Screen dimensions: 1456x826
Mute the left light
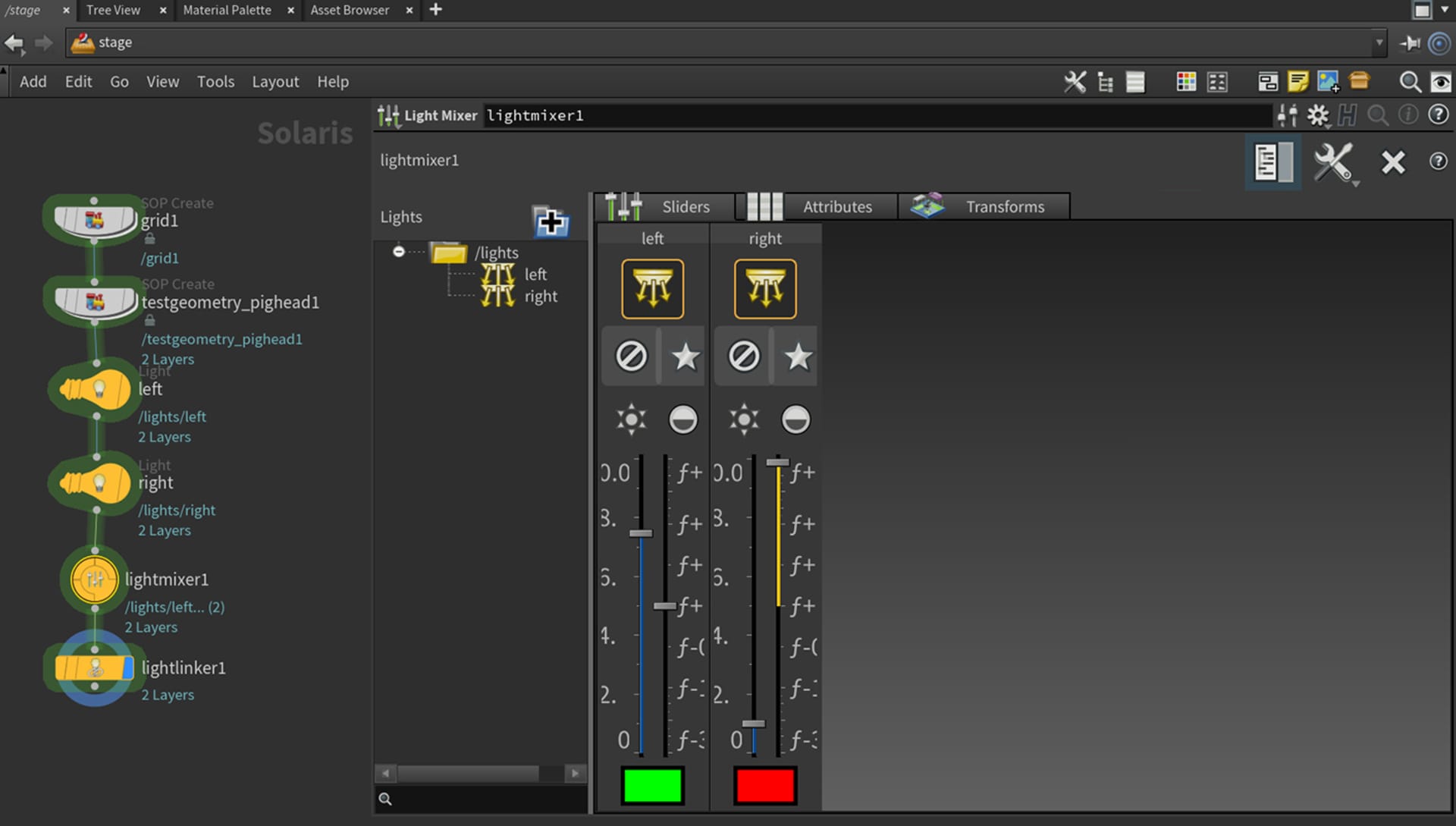tap(631, 356)
